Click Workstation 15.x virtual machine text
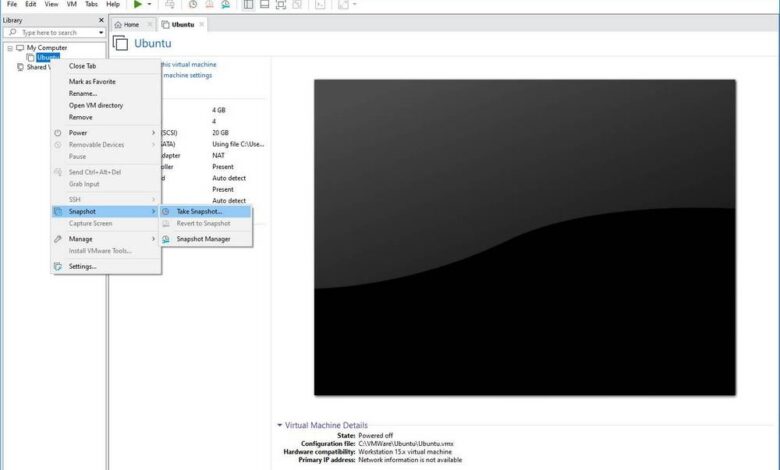 click(405, 452)
